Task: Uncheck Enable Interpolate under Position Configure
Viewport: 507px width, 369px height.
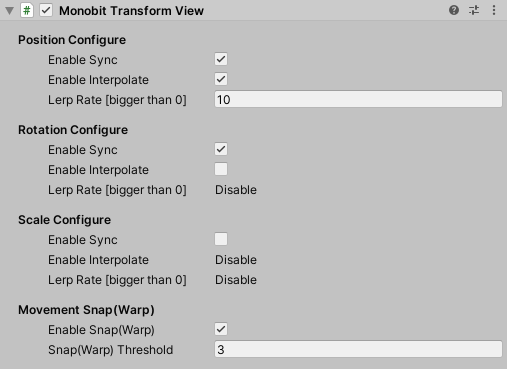Action: tap(221, 79)
